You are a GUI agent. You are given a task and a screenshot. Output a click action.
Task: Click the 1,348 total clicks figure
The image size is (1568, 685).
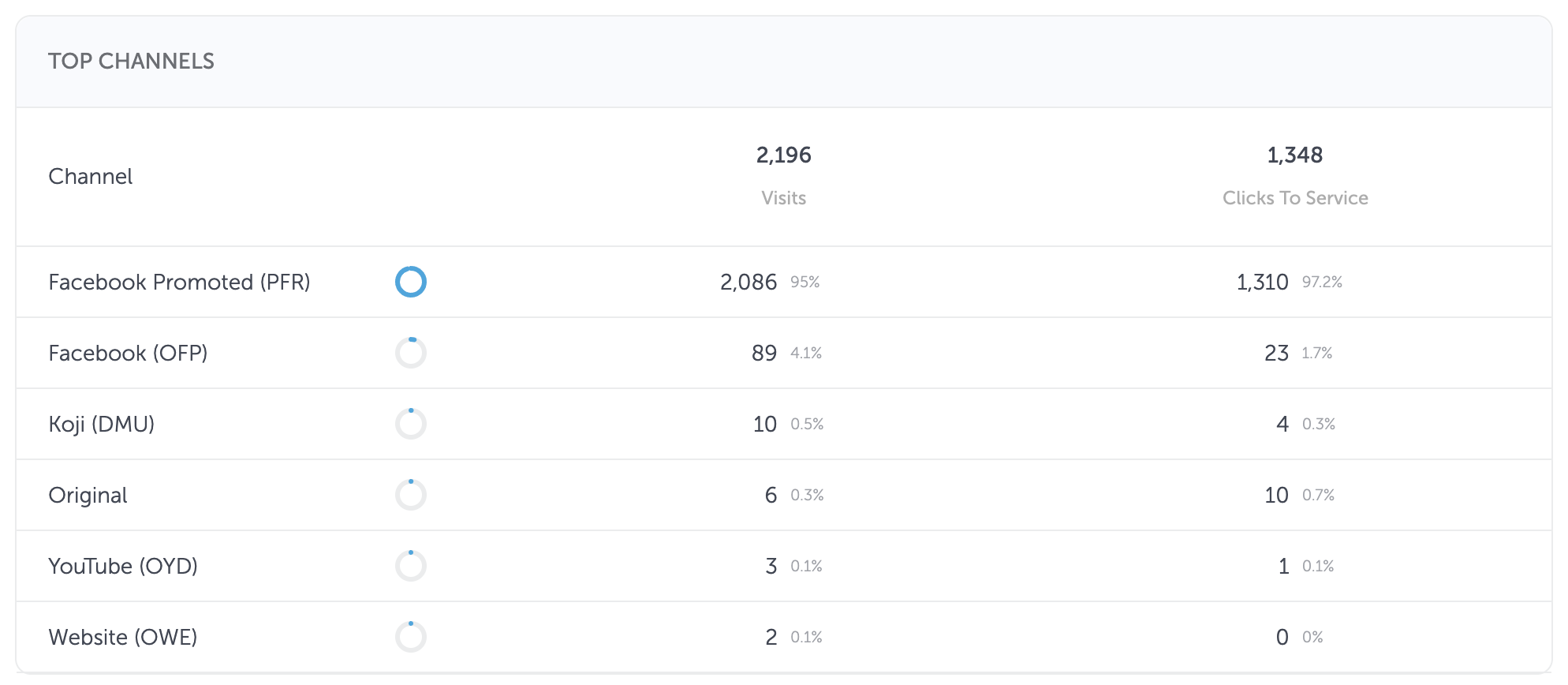tap(1295, 155)
